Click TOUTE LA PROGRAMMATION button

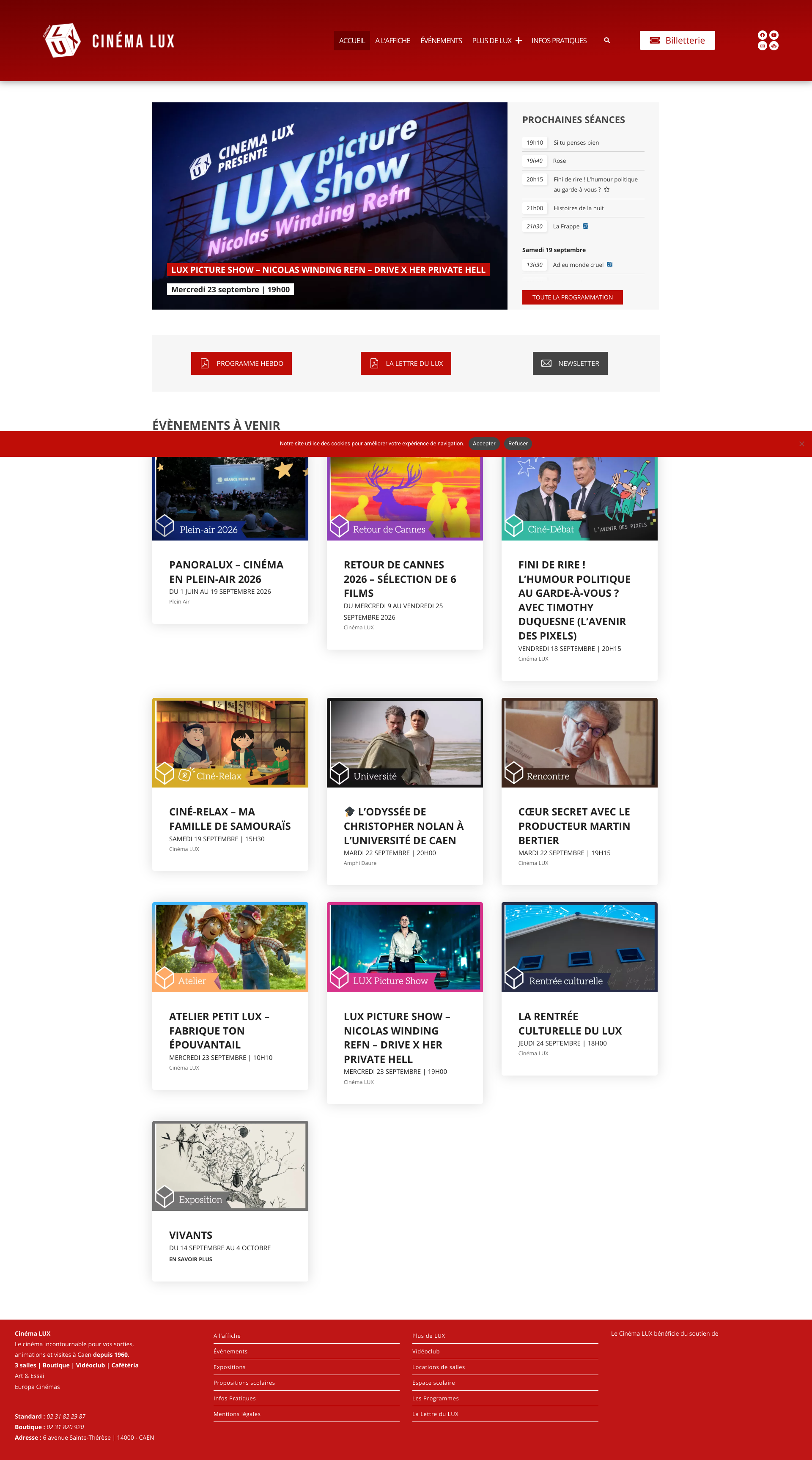(x=572, y=297)
